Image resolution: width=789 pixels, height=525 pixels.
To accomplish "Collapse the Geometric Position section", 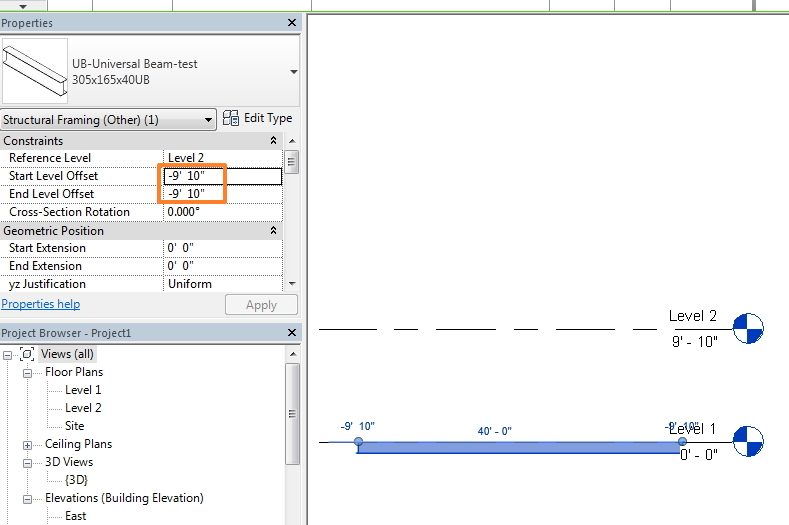I will tap(273, 231).
